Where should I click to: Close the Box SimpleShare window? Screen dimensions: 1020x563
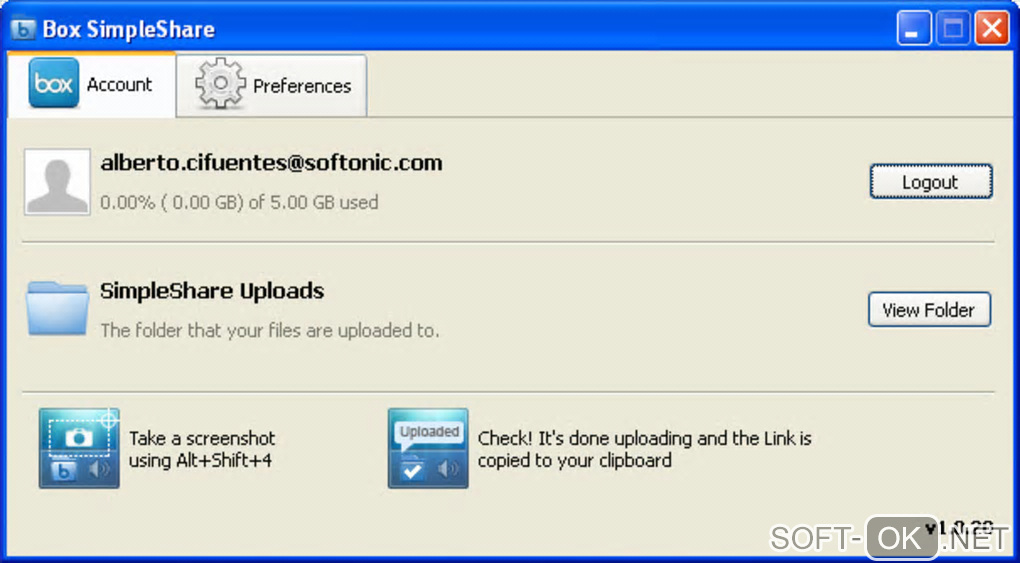992,29
